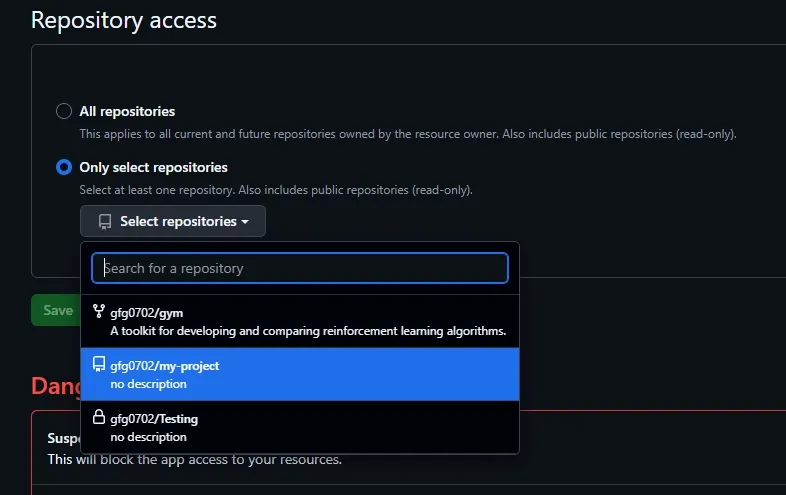Screen dimensions: 786x495
Task: Click the repository icon beside gfg0702/my-project
Action: (98, 365)
